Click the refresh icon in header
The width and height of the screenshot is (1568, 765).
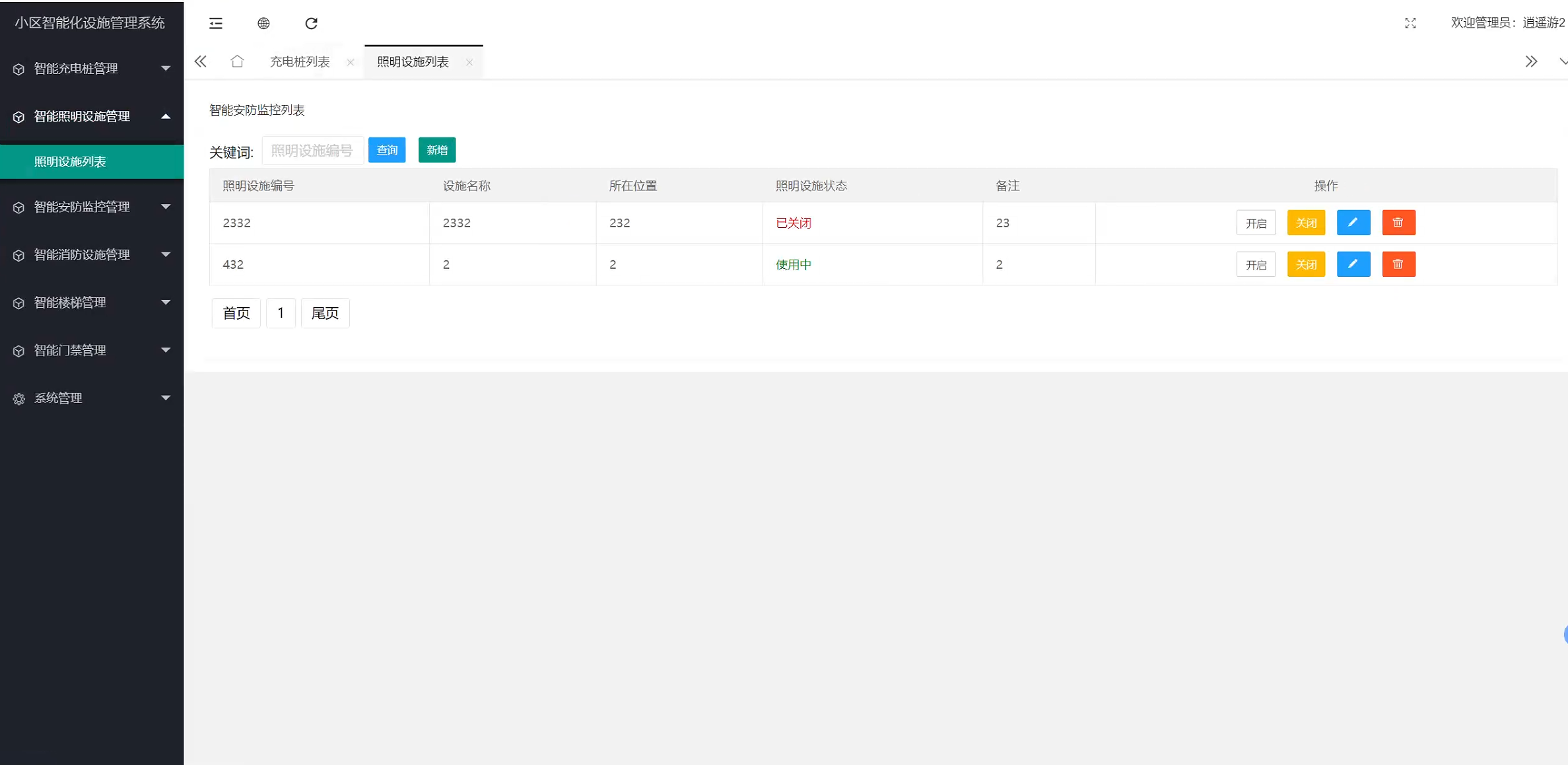[311, 24]
